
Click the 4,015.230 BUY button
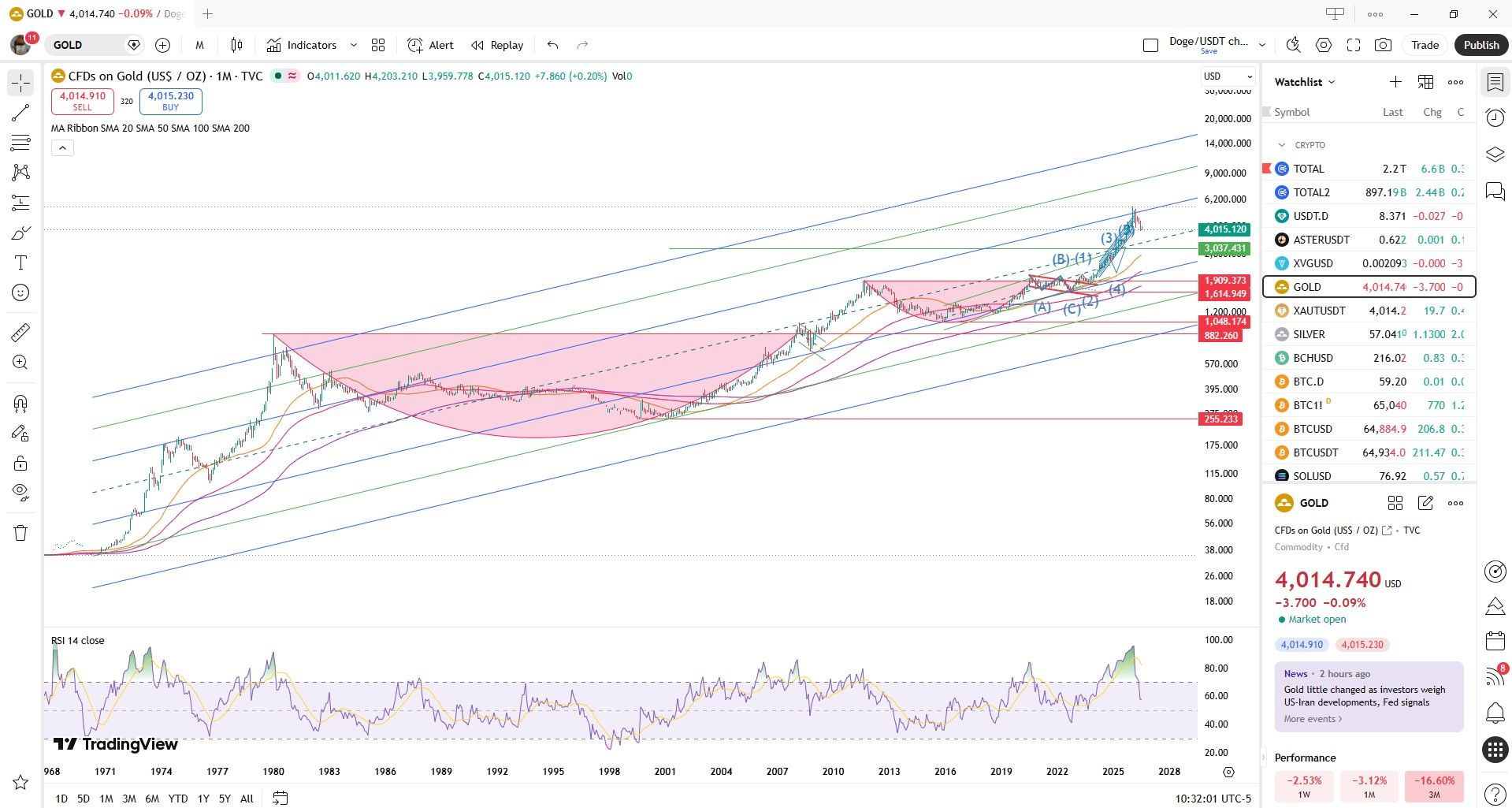[171, 101]
